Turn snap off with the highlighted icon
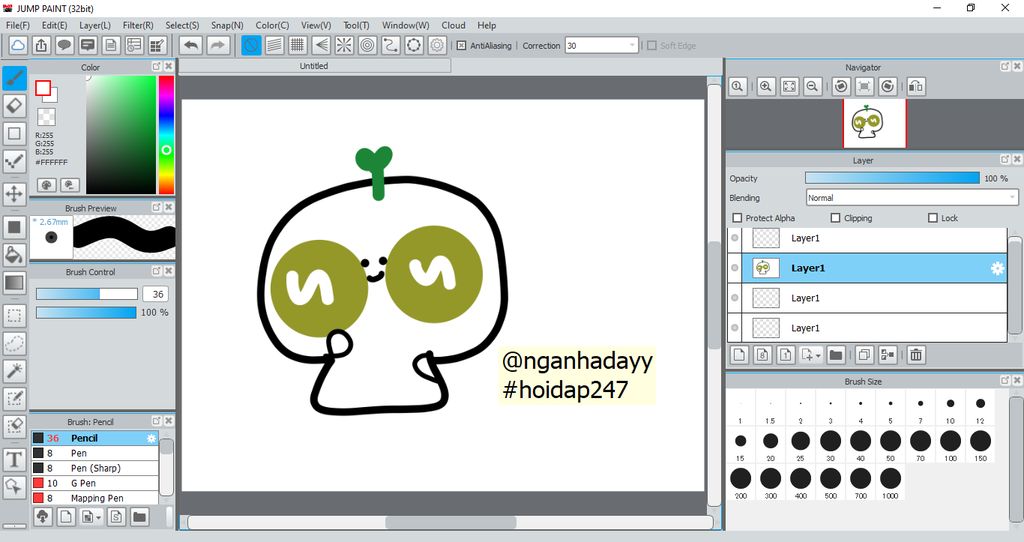 coord(251,46)
